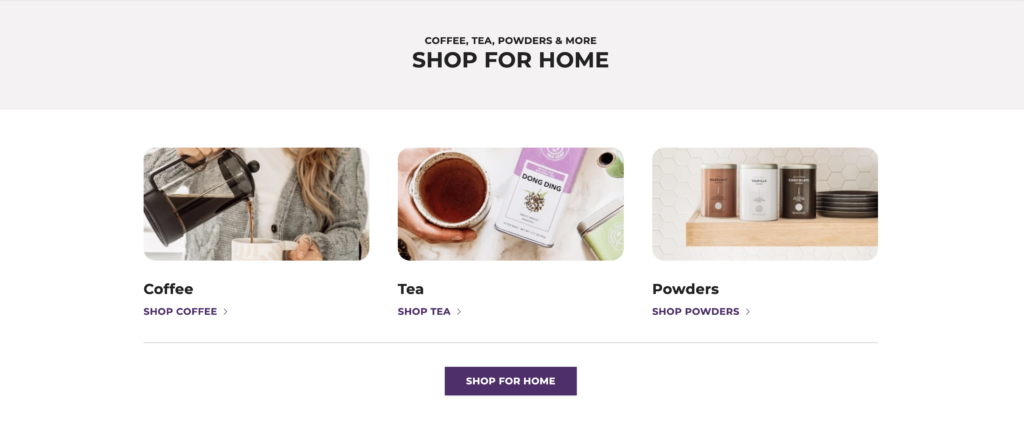Viewport: 1024px width, 423px height.
Task: Select the Coffee category heading
Action: click(168, 289)
